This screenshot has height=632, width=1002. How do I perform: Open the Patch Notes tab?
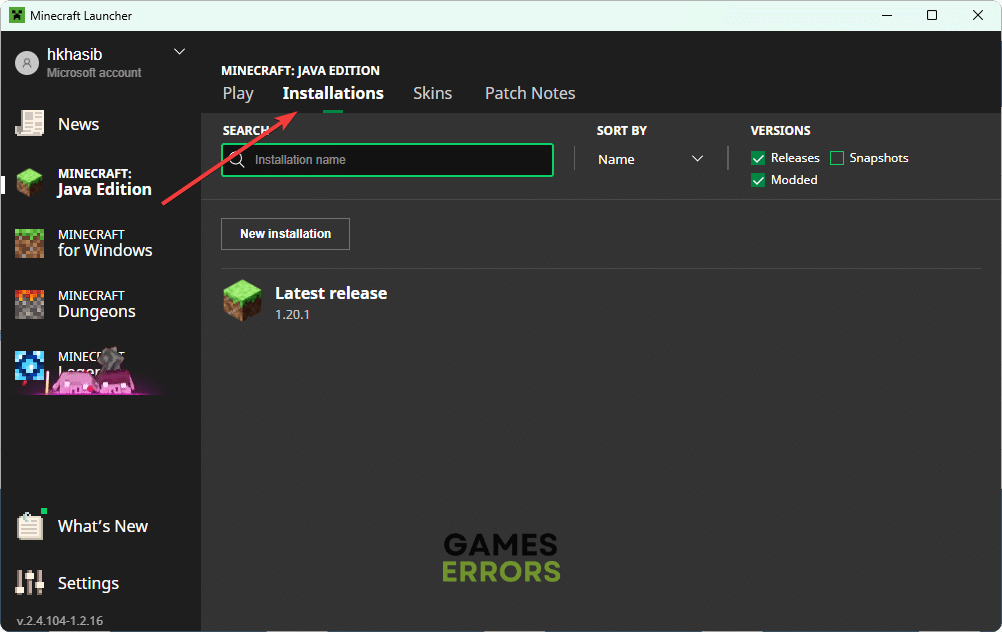point(529,92)
